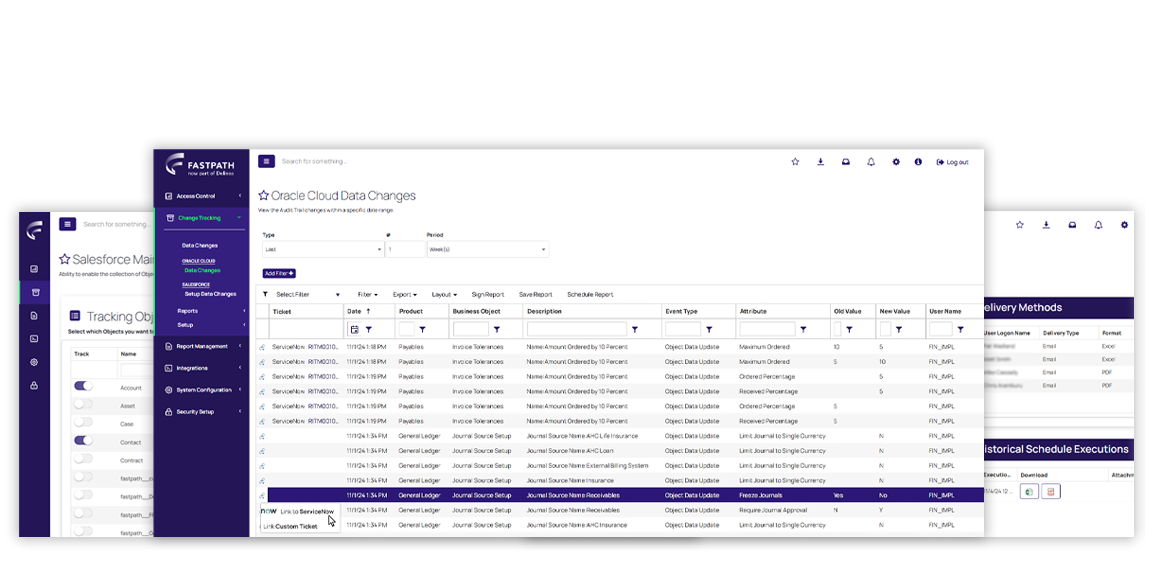Choose Link Custom Ticket in the popup menu

[x=291, y=526]
